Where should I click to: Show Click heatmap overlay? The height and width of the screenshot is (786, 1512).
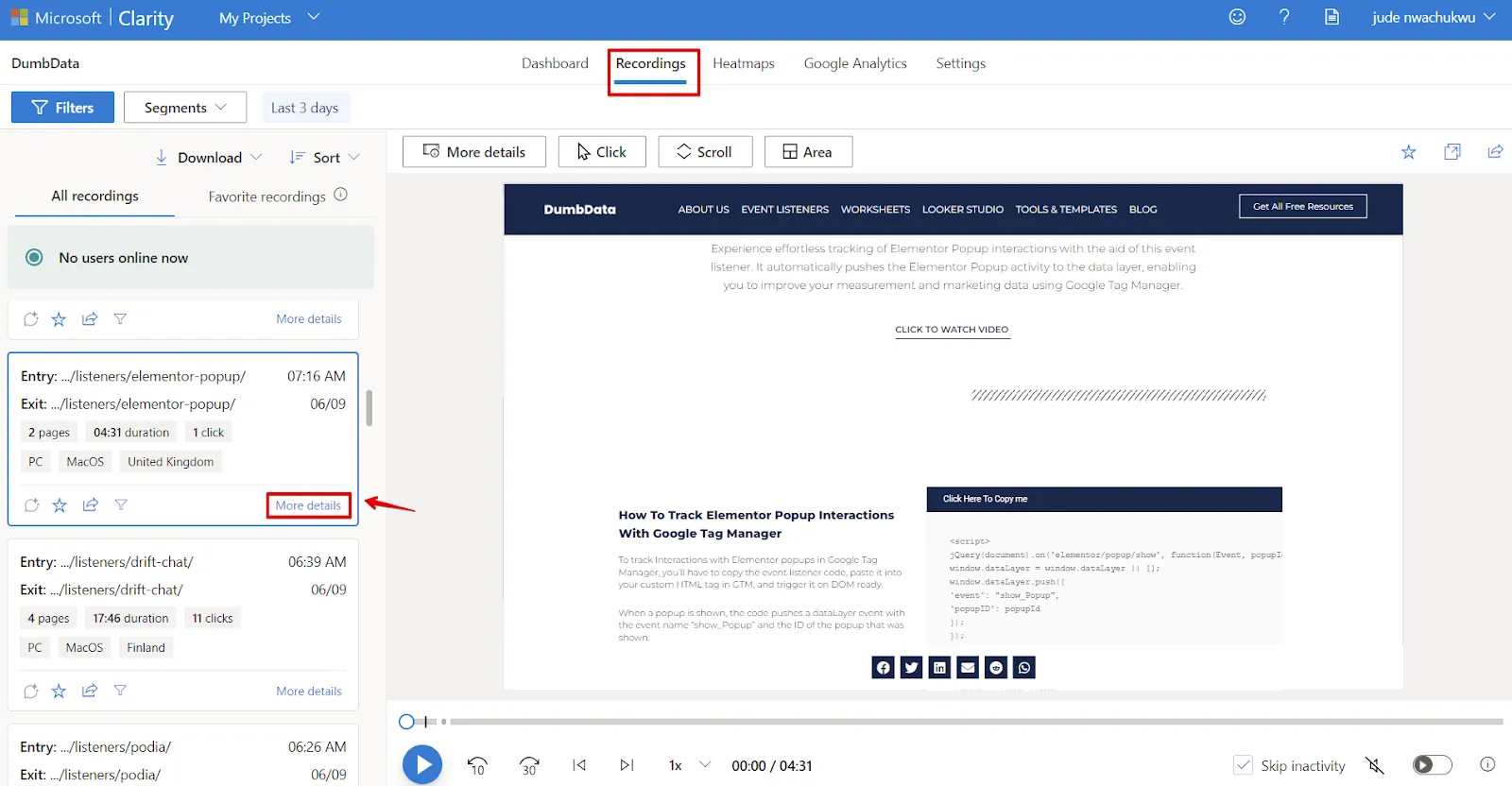coord(602,152)
